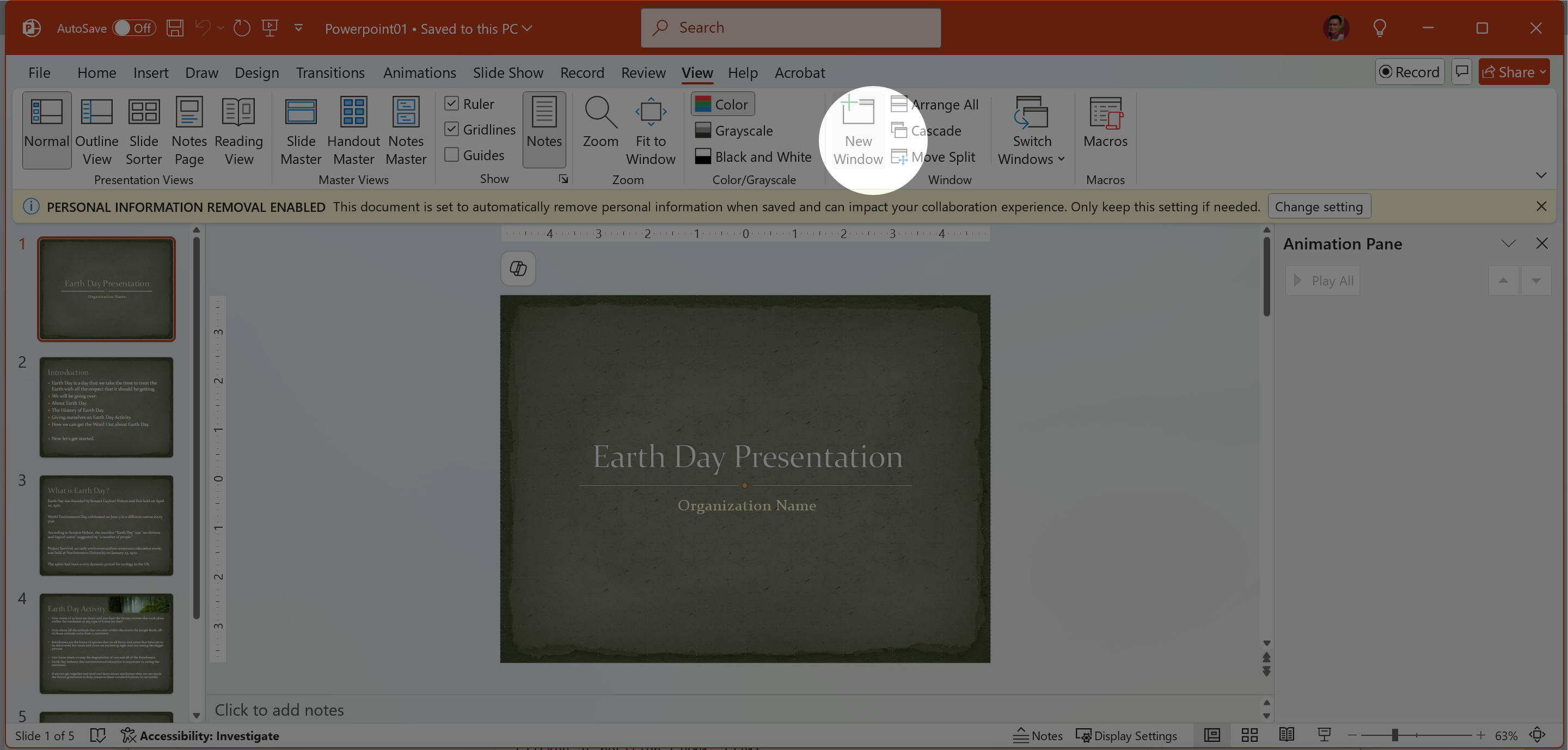This screenshot has width=1568, height=750.
Task: Open the Transitions ribbon tab
Action: pos(330,72)
